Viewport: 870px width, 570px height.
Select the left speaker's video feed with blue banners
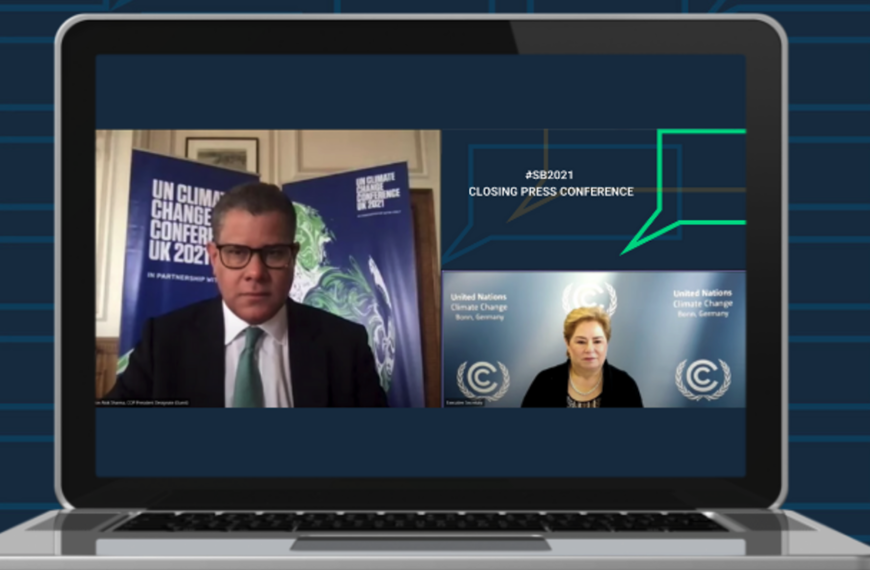(268, 269)
